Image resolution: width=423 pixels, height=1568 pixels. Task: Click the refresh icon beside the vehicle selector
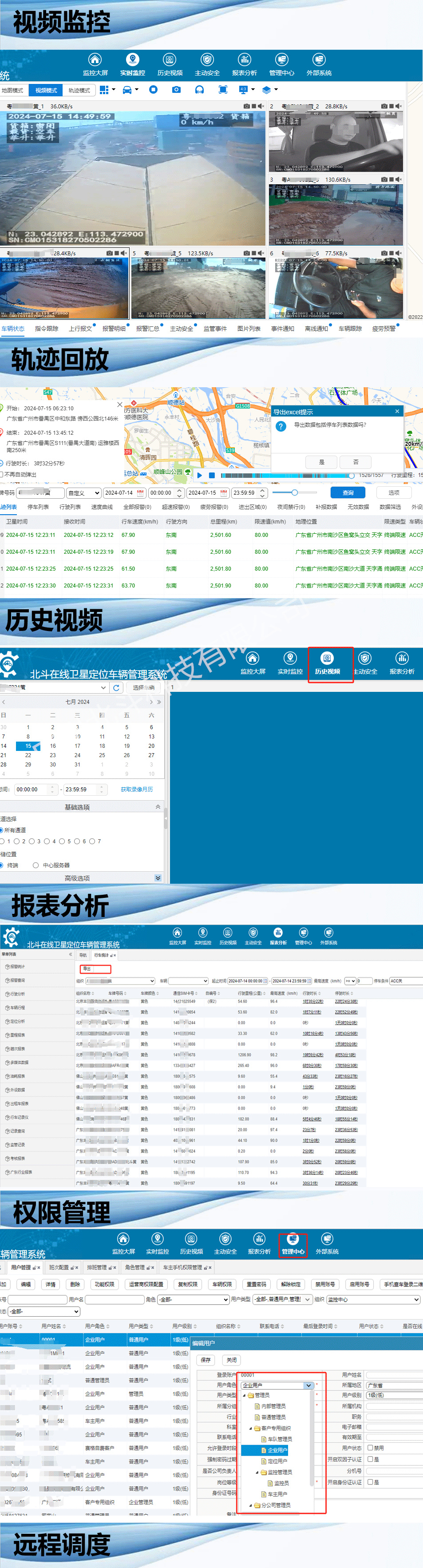116,688
